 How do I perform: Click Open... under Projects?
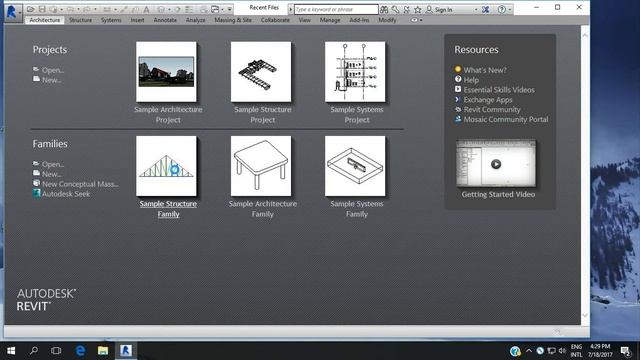[53, 70]
